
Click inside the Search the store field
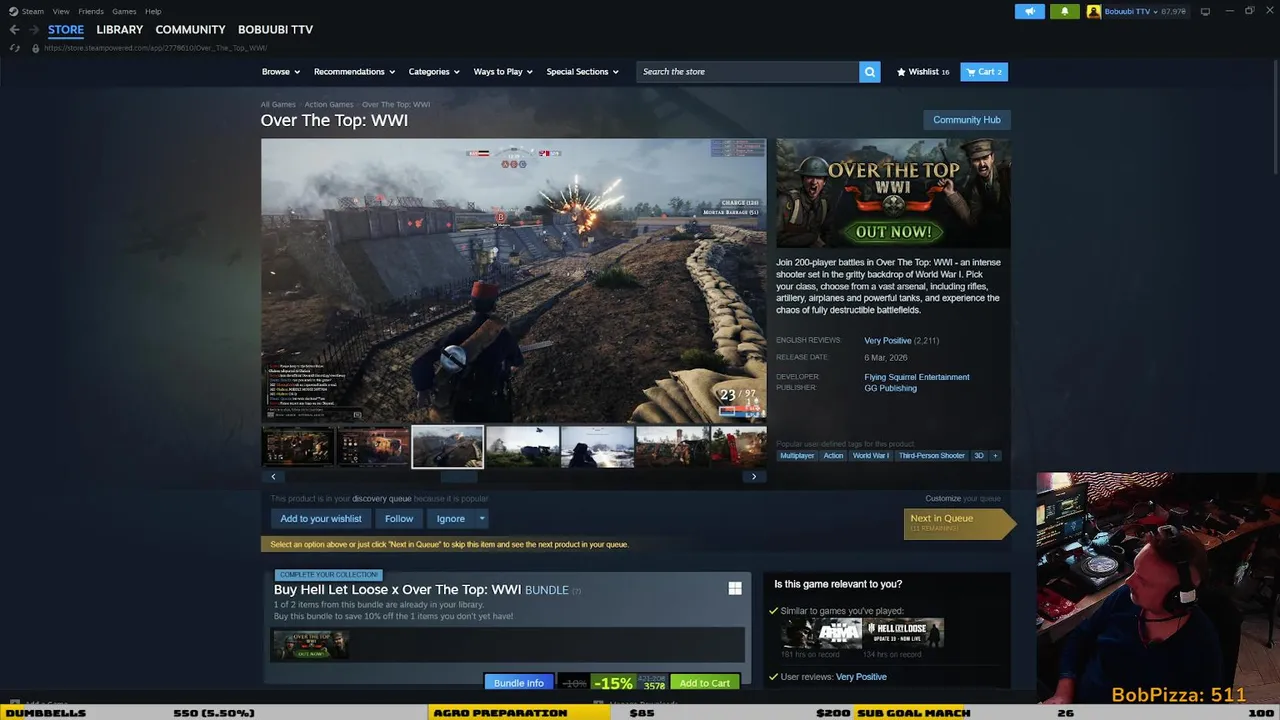tap(747, 72)
